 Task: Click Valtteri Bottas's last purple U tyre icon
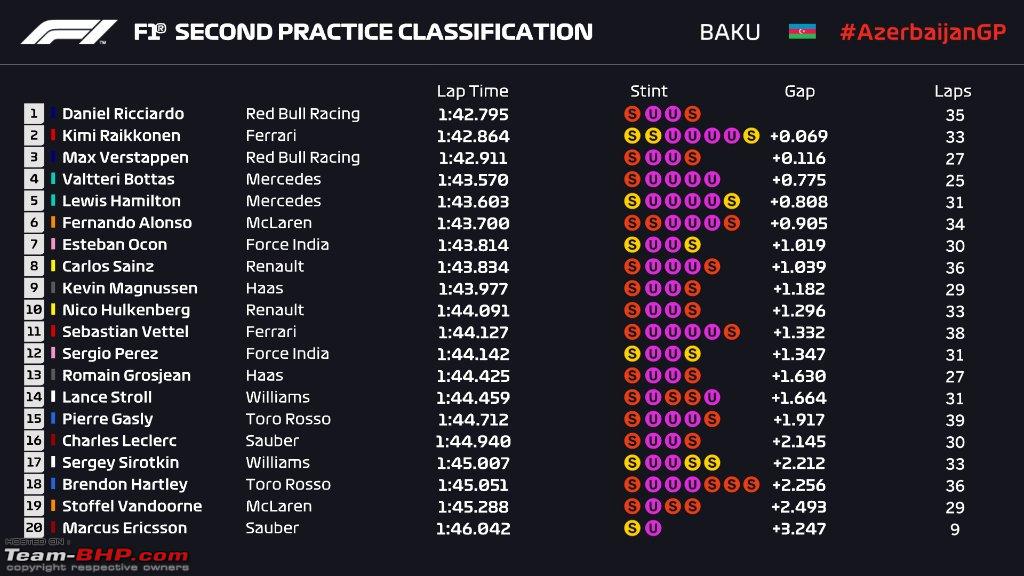pos(712,179)
